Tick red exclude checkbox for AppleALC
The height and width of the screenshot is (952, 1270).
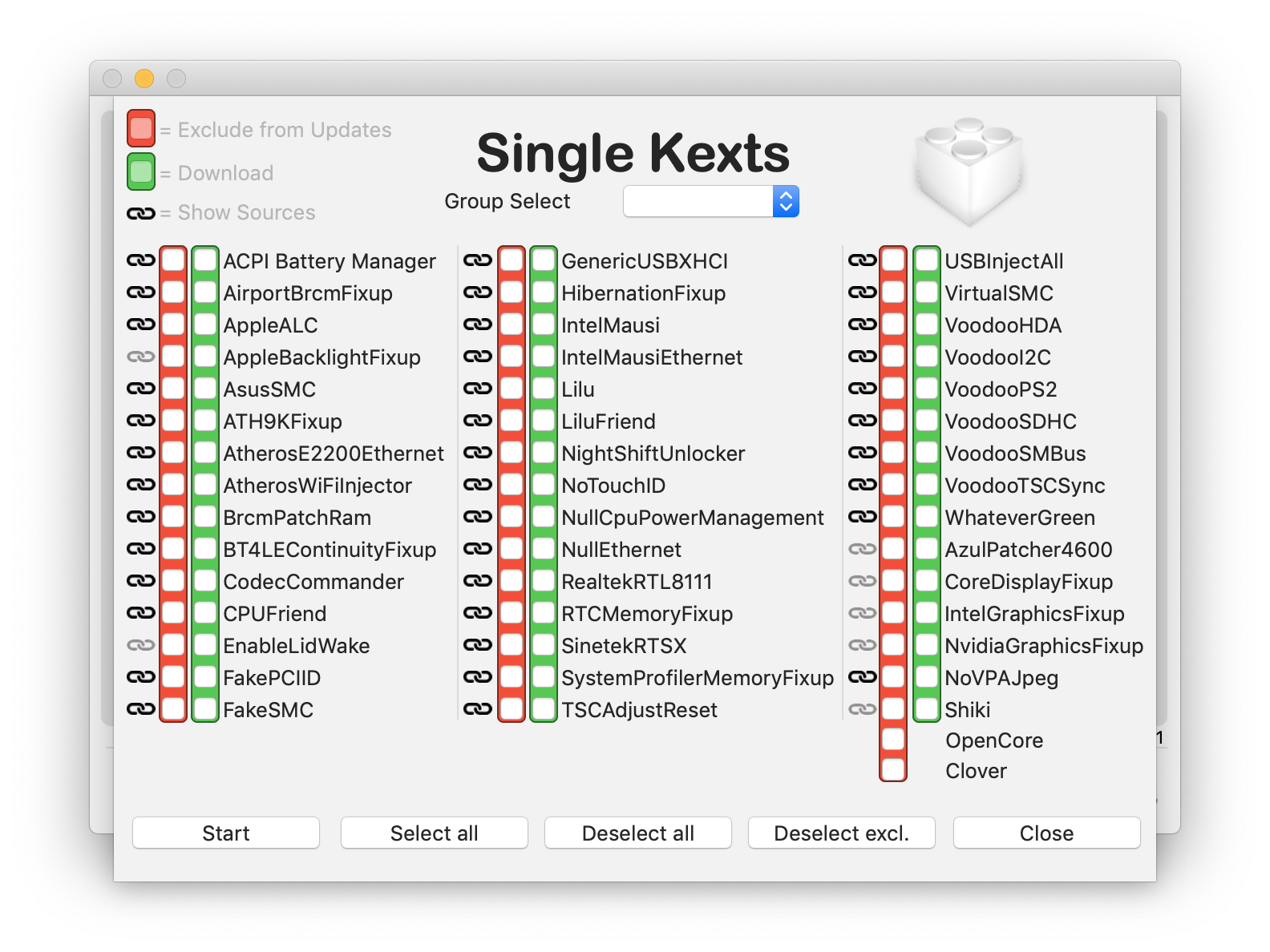[x=173, y=325]
